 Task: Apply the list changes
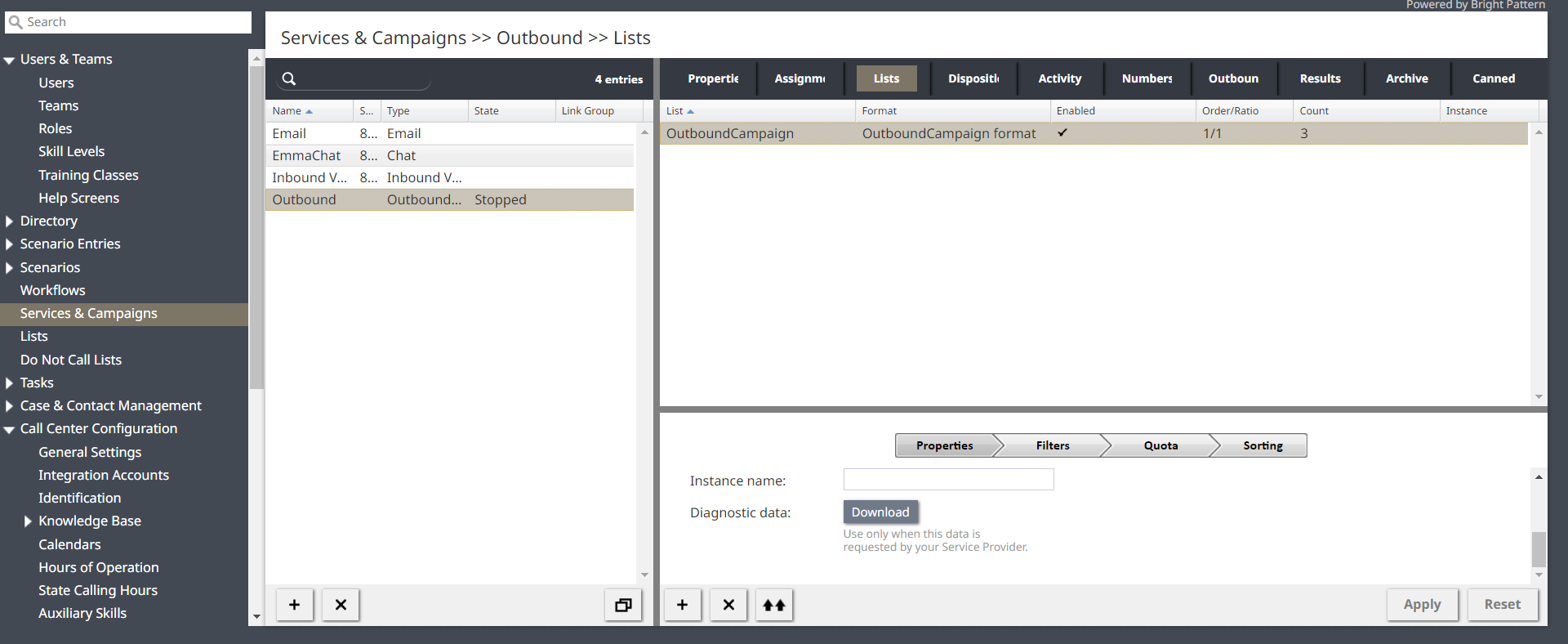[x=1422, y=605]
